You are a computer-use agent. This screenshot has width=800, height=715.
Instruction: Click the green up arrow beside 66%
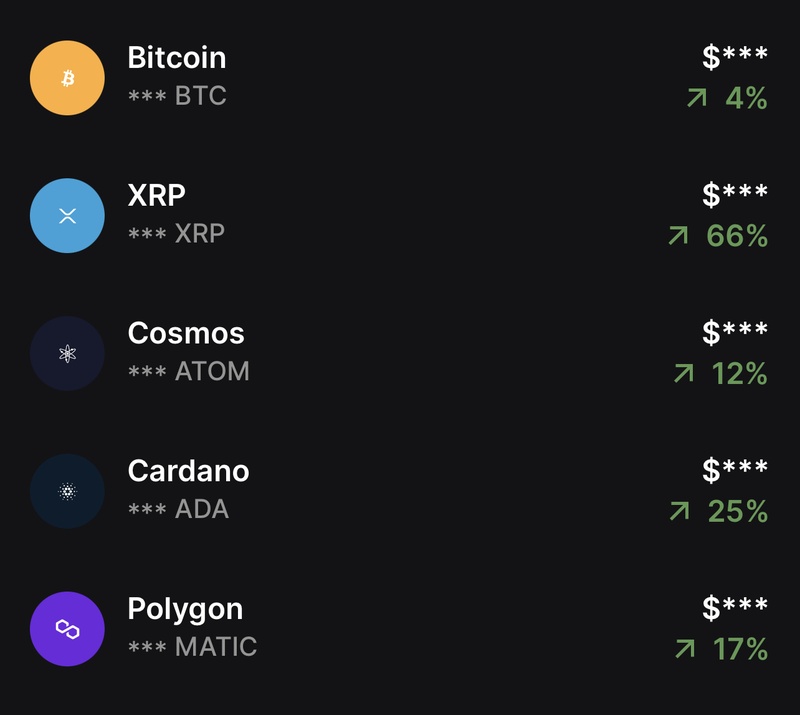coord(679,236)
